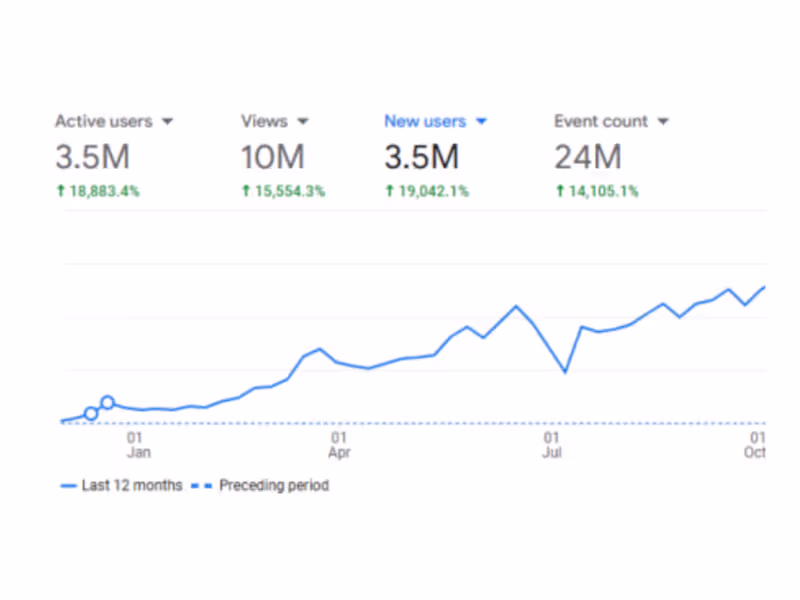800x600 pixels.
Task: Click the green 14,105.1% growth indicator
Action: (x=596, y=191)
